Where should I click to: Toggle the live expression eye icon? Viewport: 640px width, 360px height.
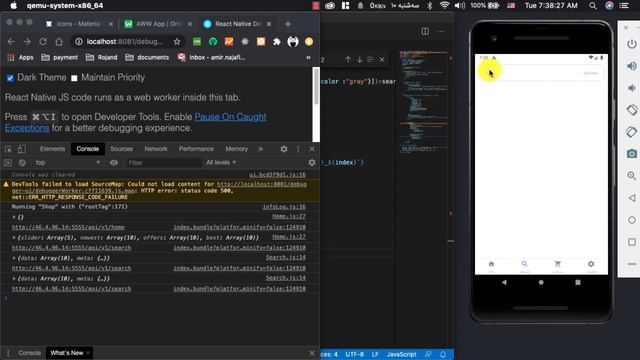[x=114, y=163]
